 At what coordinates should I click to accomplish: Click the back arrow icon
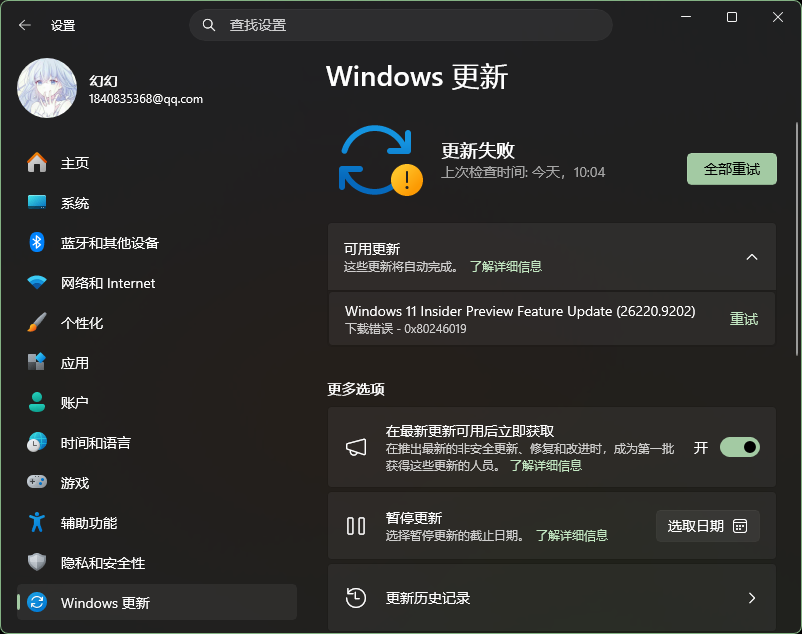click(x=25, y=25)
